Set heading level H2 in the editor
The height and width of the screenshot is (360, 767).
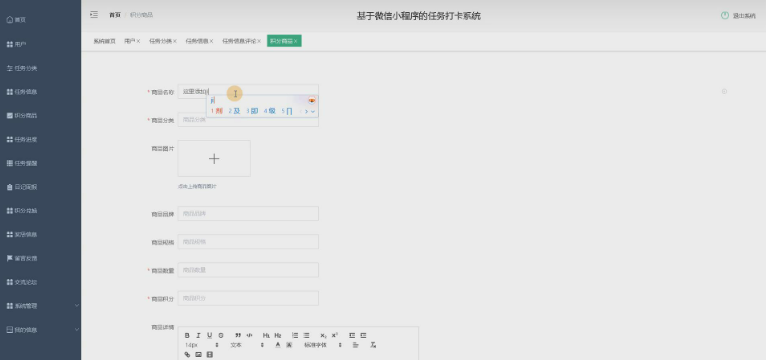[278, 336]
